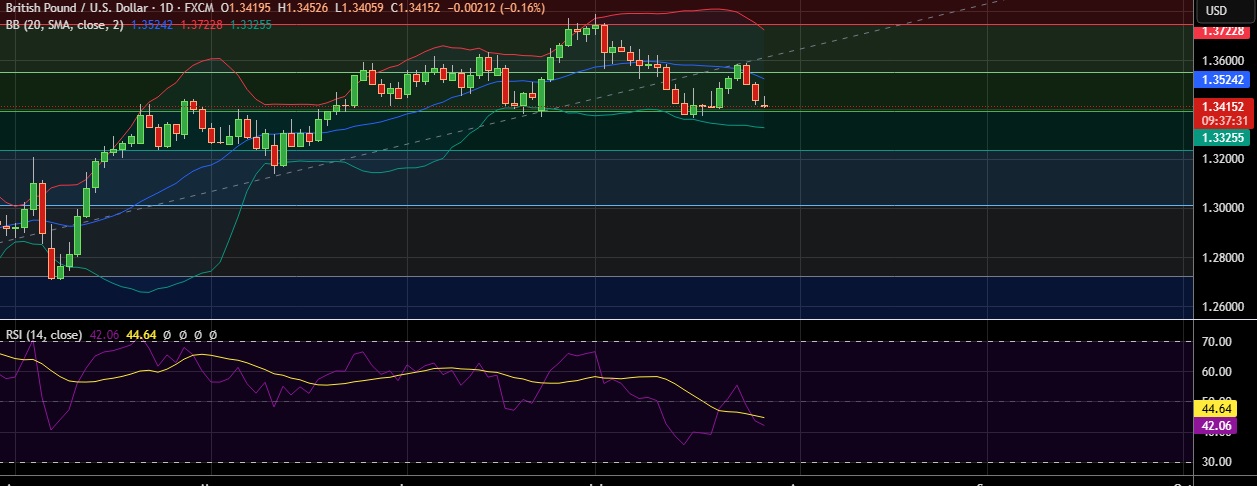This screenshot has height=486, width=1257.
Task: Click the purple 42.06 RSI axis label
Action: tap(1223, 425)
